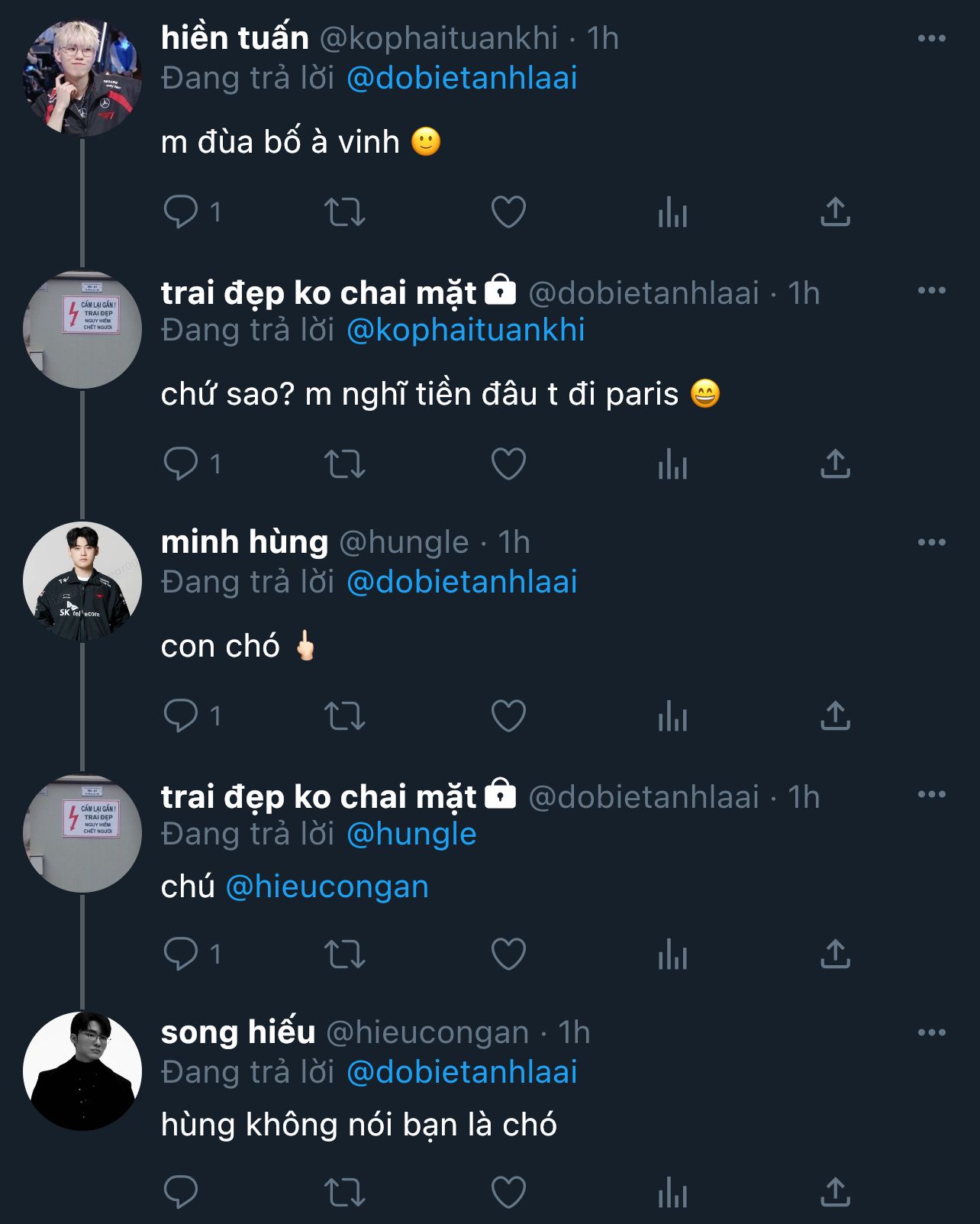Open @kophaituankhi link in reply header
This screenshot has width=980, height=1224.
click(x=466, y=330)
